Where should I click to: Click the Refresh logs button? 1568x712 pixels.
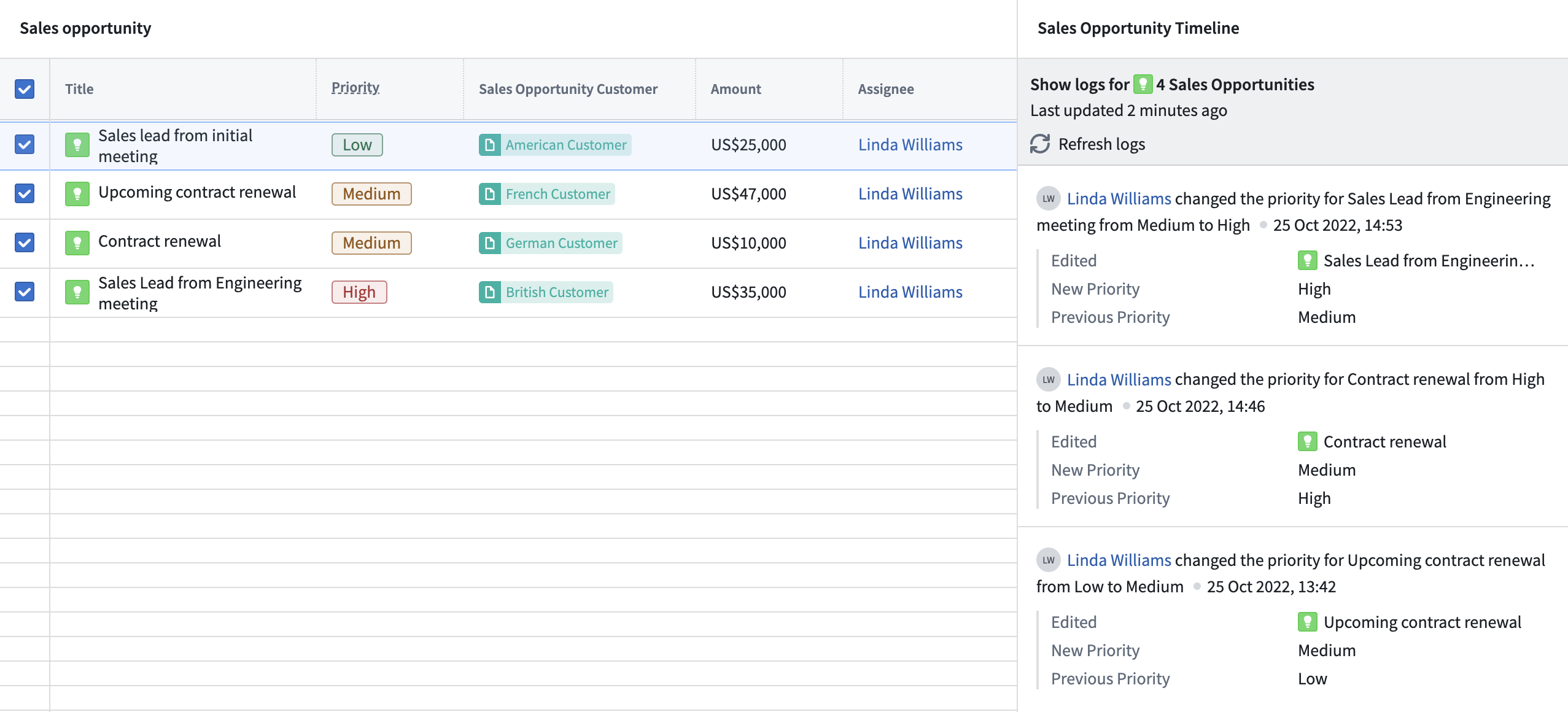(x=1088, y=144)
